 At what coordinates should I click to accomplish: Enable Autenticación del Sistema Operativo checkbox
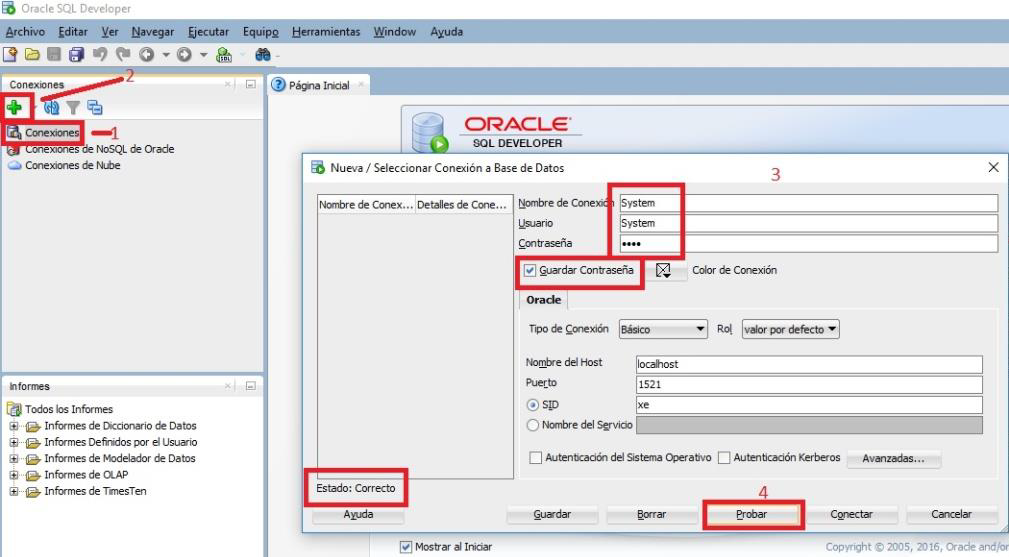535,458
